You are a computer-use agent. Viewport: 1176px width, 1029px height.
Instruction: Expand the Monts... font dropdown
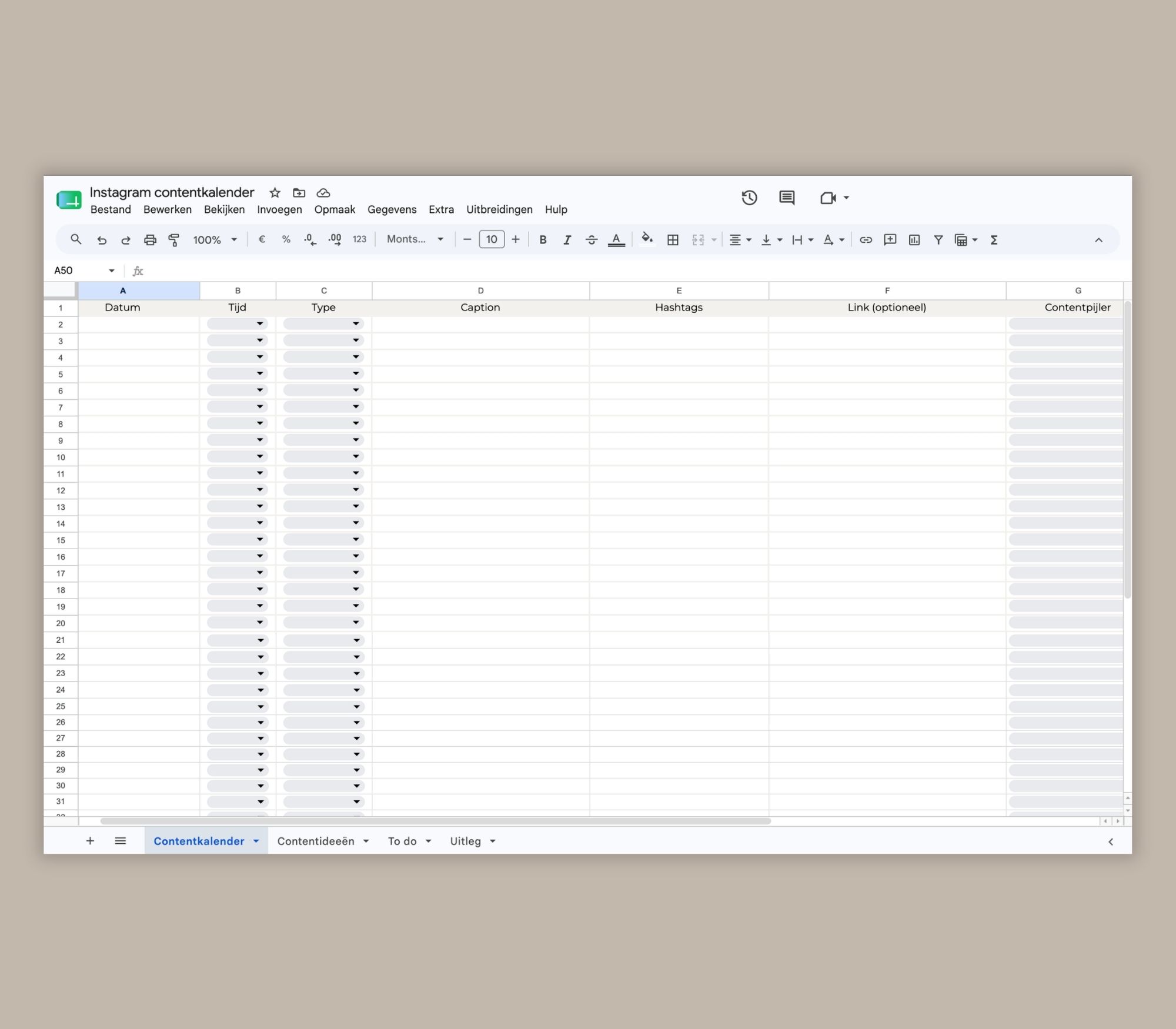[415, 239]
